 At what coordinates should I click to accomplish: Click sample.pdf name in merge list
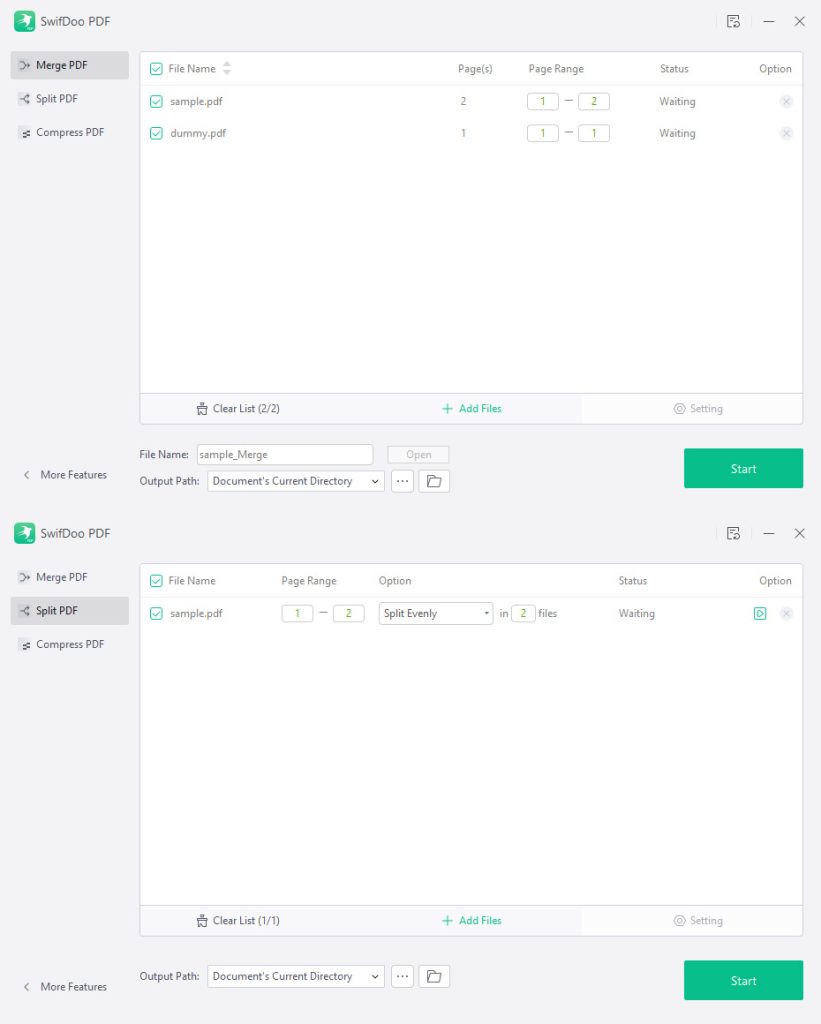tap(196, 101)
